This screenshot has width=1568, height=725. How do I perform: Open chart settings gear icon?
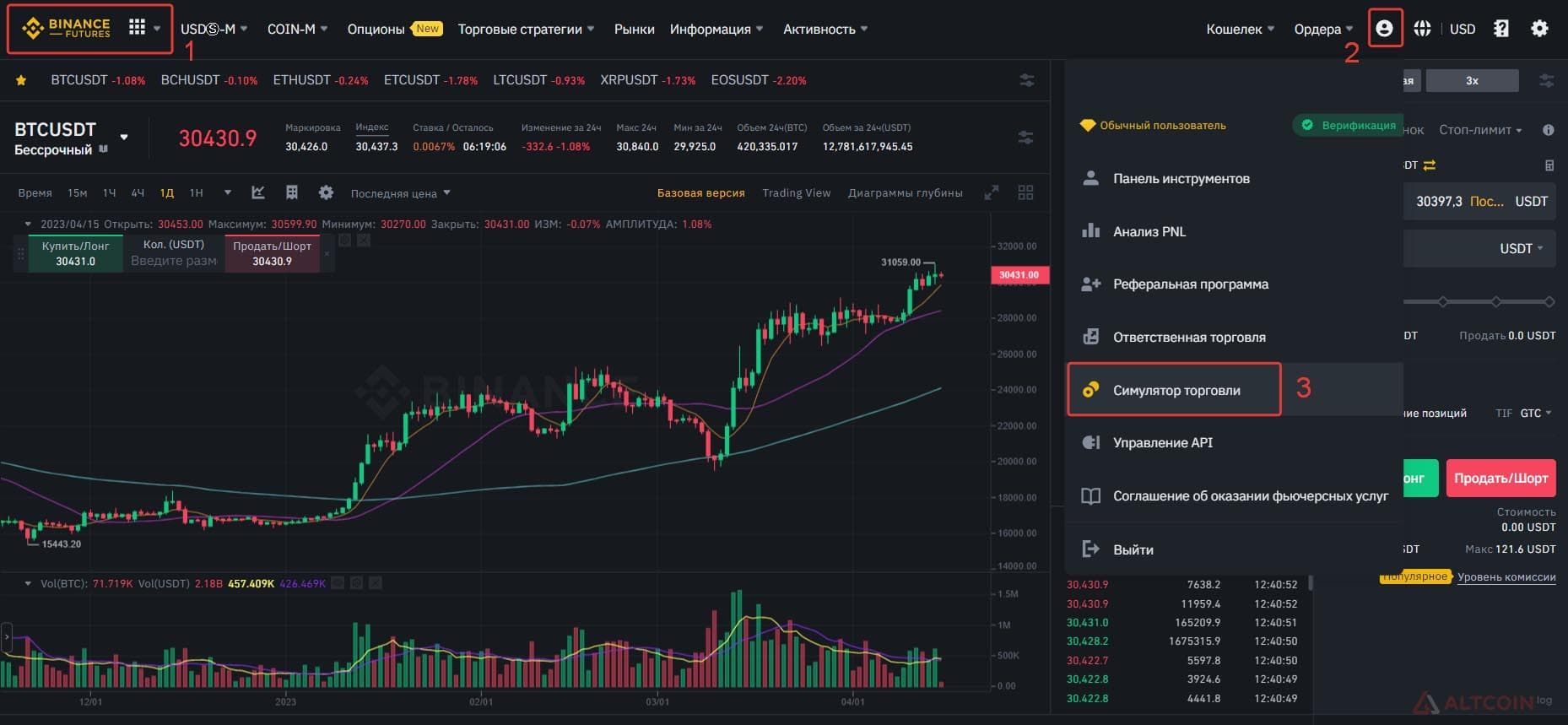click(326, 192)
